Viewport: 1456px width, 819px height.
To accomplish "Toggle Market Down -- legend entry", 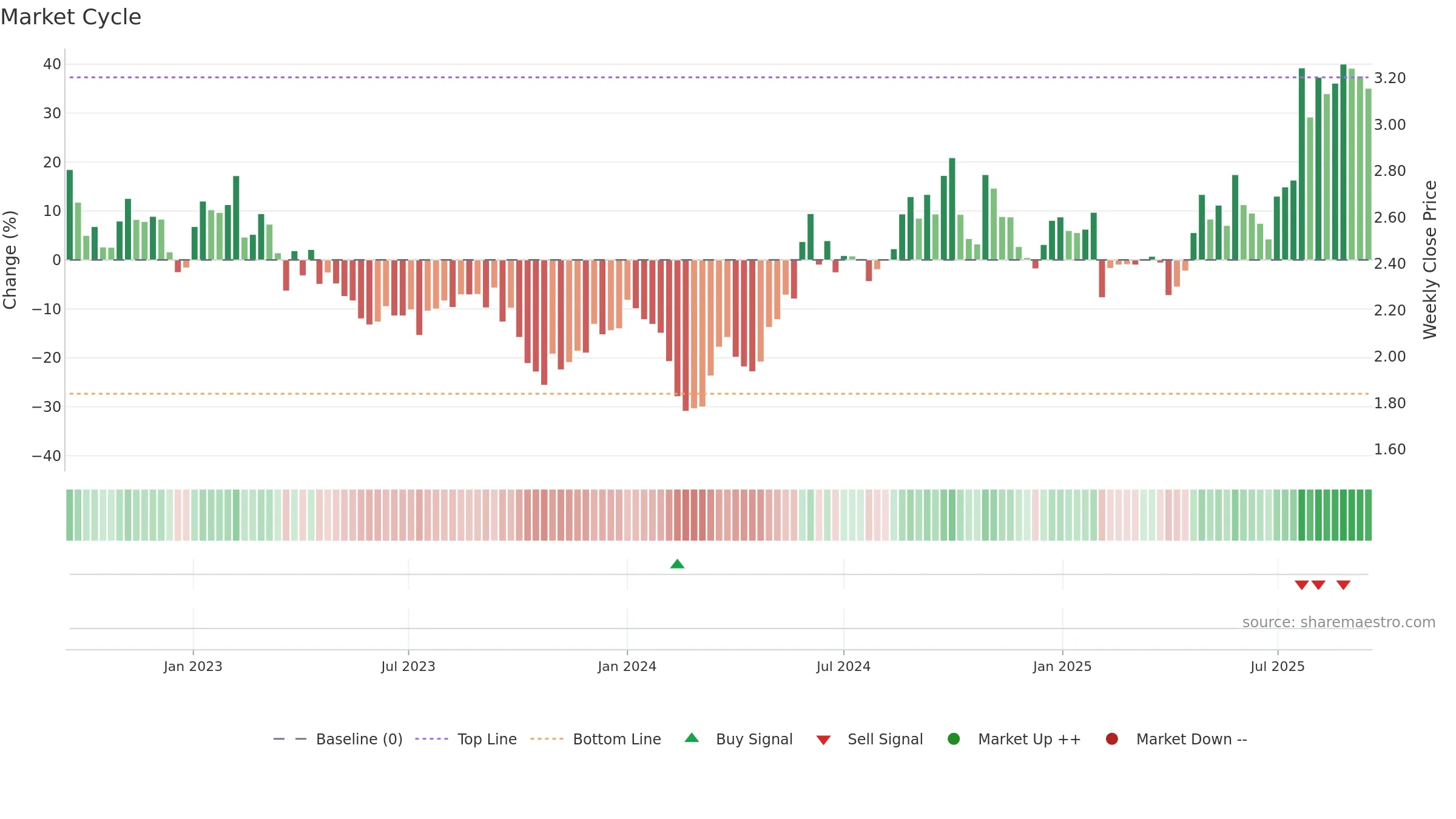I will pyautogui.click(x=1176, y=739).
